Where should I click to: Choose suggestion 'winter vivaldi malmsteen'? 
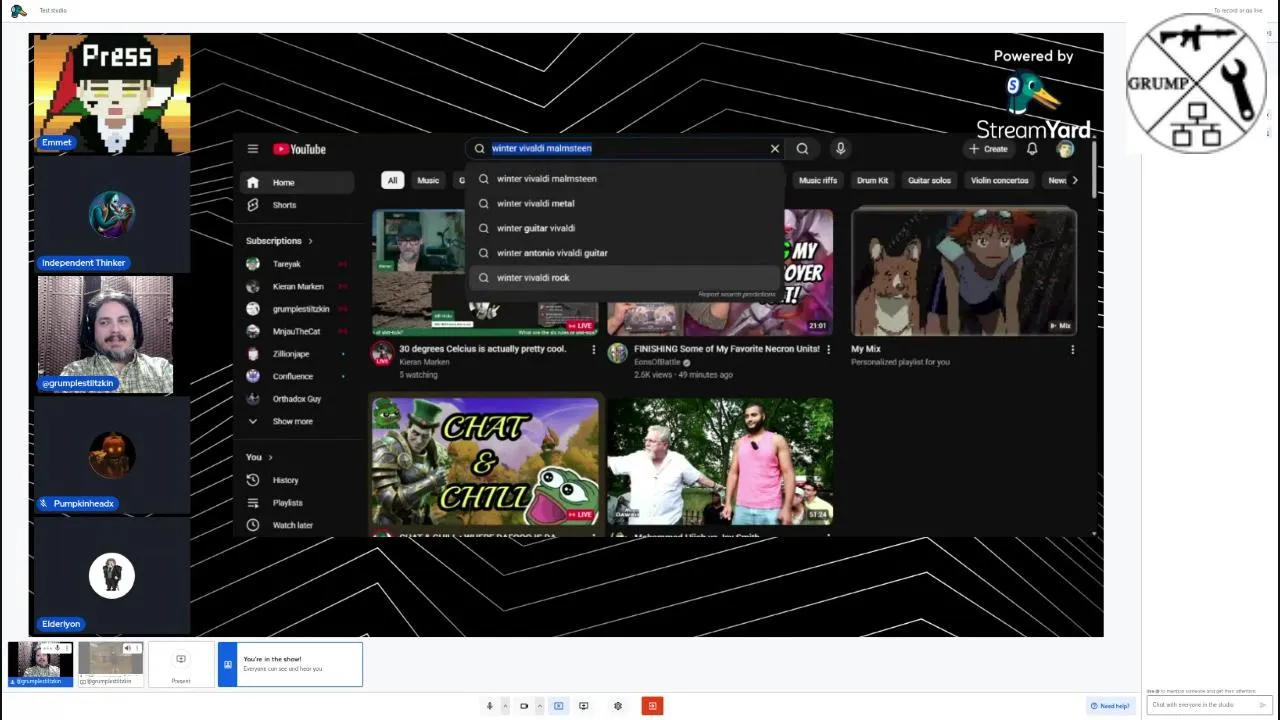coord(625,179)
